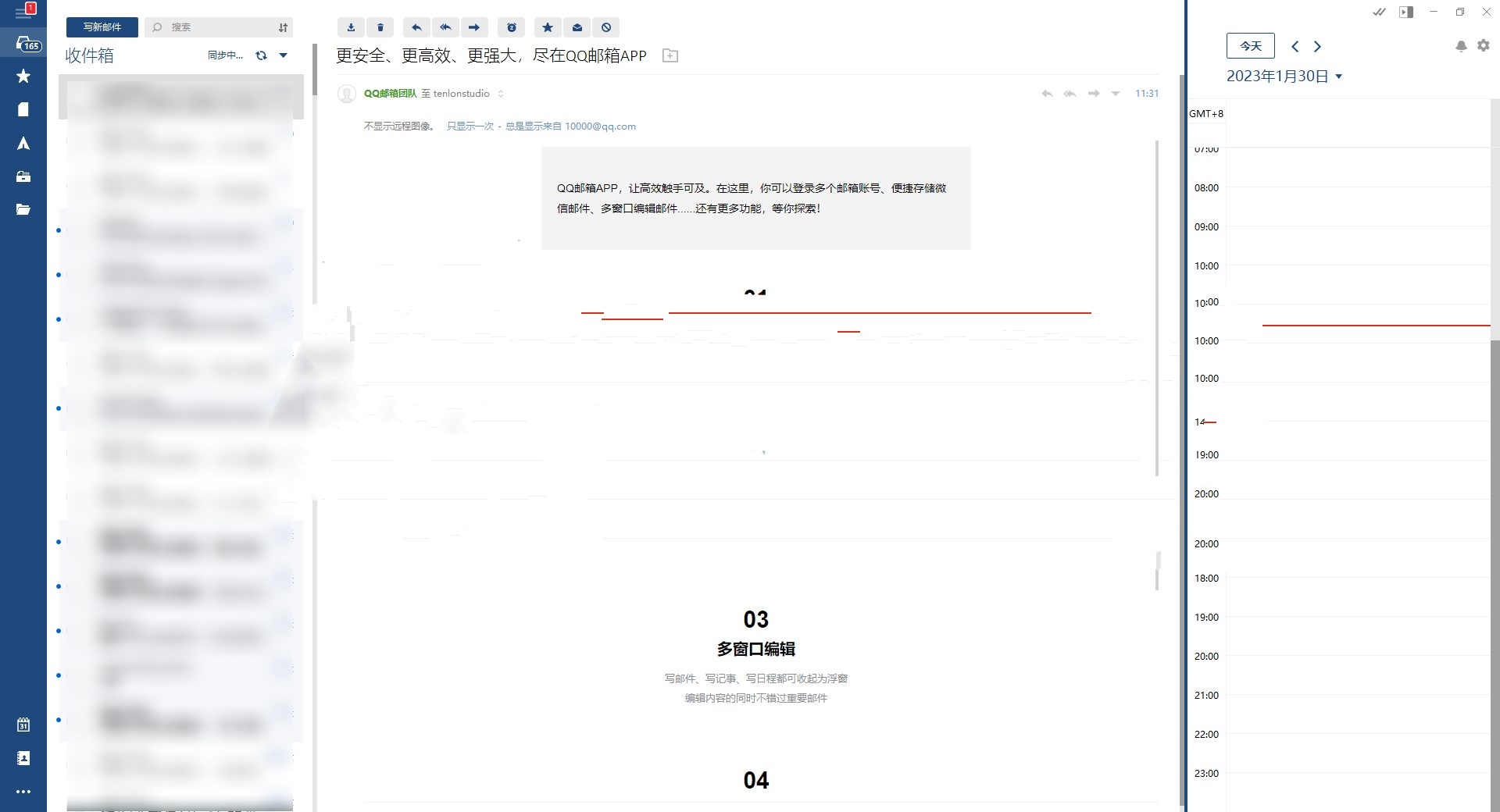Open the more actions dropdown in the message header
Image resolution: width=1500 pixels, height=812 pixels.
click(1116, 94)
